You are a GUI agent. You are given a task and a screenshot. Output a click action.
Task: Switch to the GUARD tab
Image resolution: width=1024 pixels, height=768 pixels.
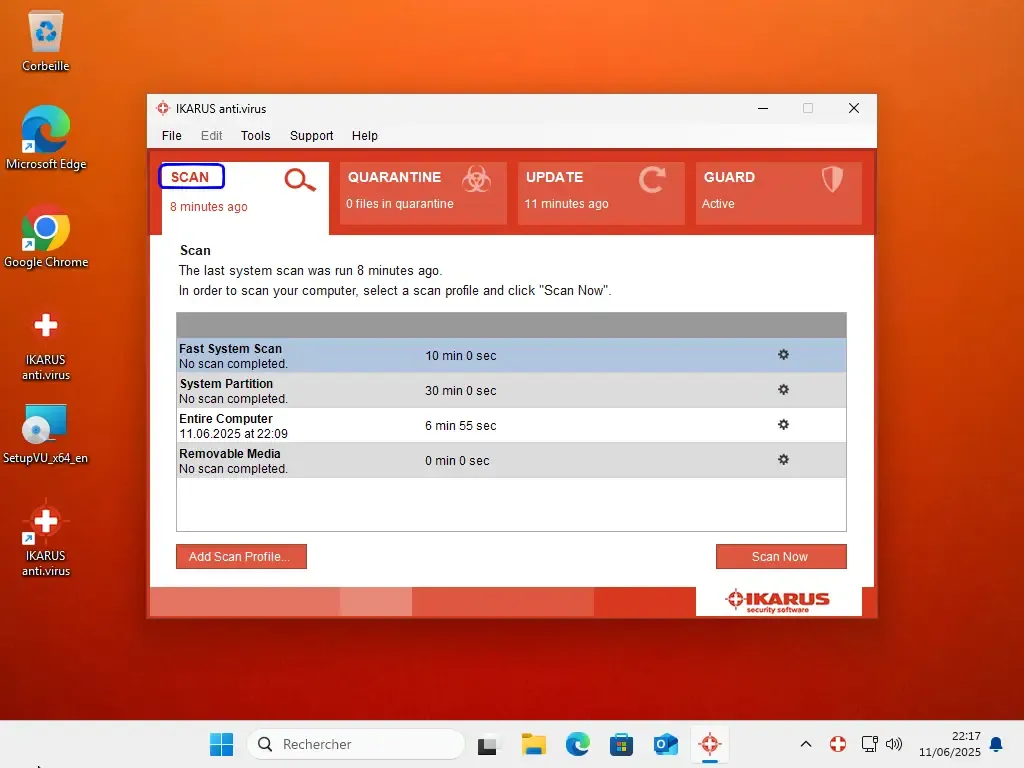(x=779, y=193)
